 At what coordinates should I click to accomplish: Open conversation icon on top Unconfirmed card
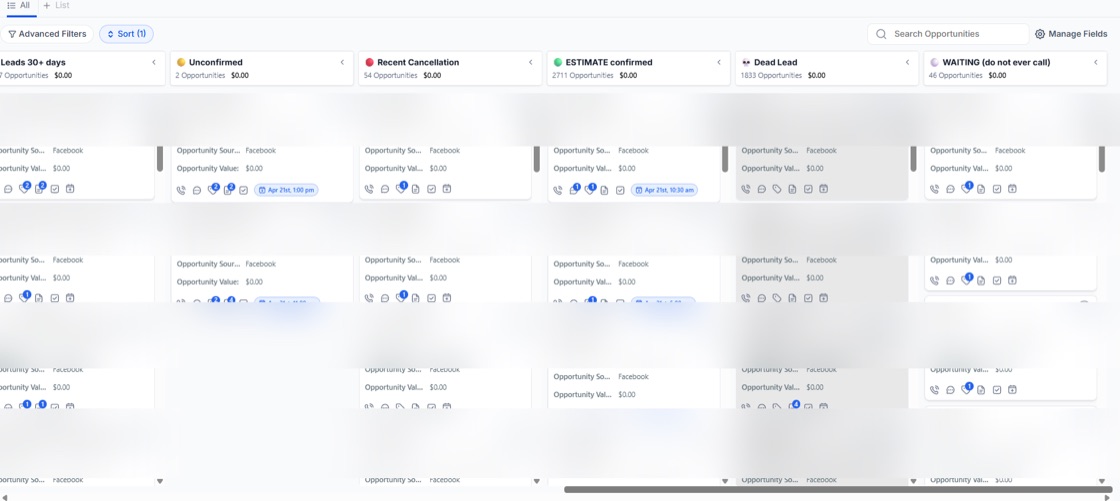197,190
